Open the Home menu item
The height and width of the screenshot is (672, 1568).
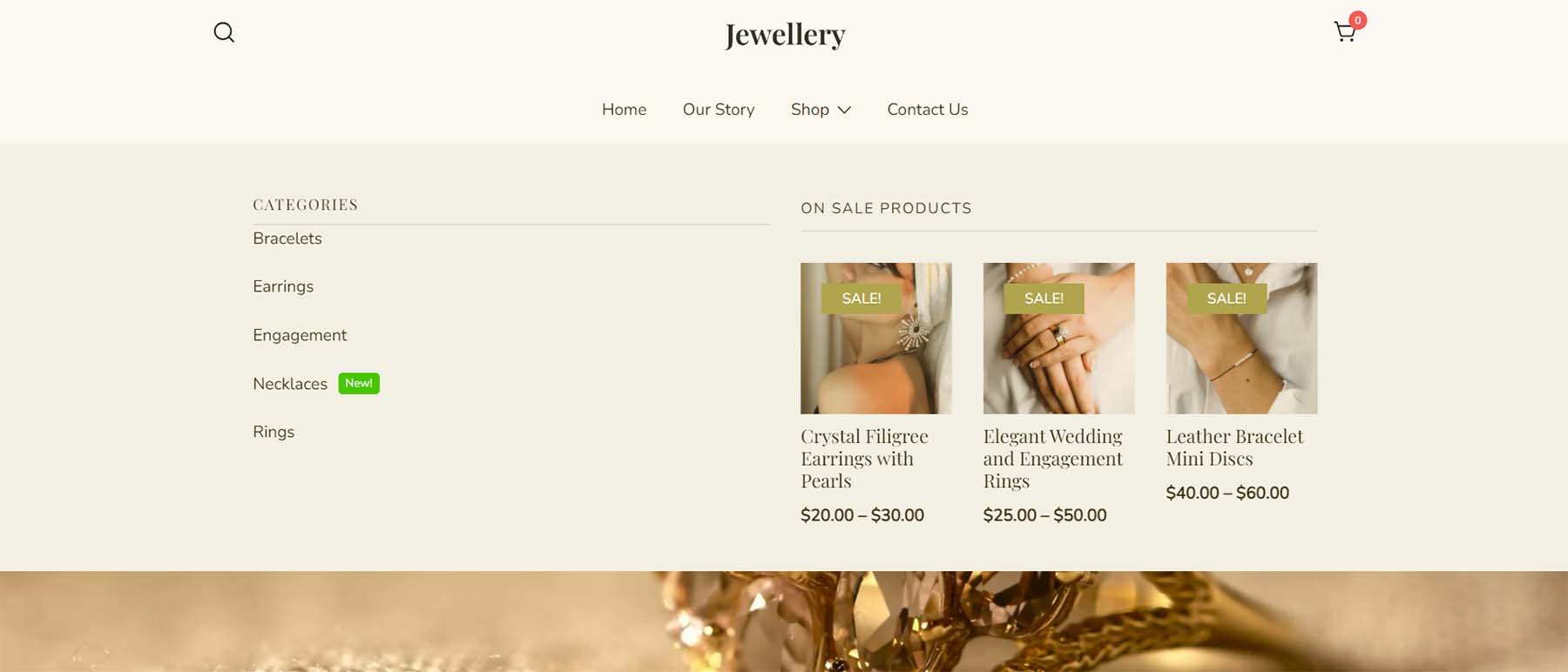tap(624, 110)
